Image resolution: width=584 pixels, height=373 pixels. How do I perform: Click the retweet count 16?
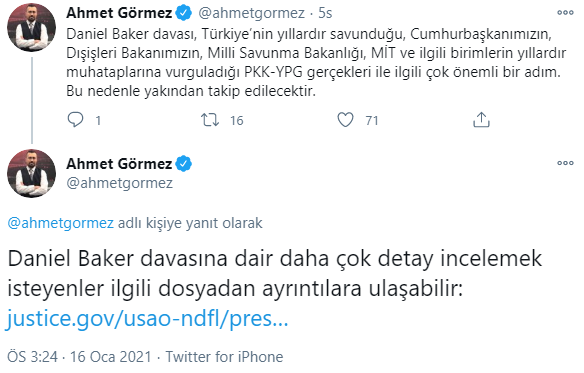click(237, 120)
